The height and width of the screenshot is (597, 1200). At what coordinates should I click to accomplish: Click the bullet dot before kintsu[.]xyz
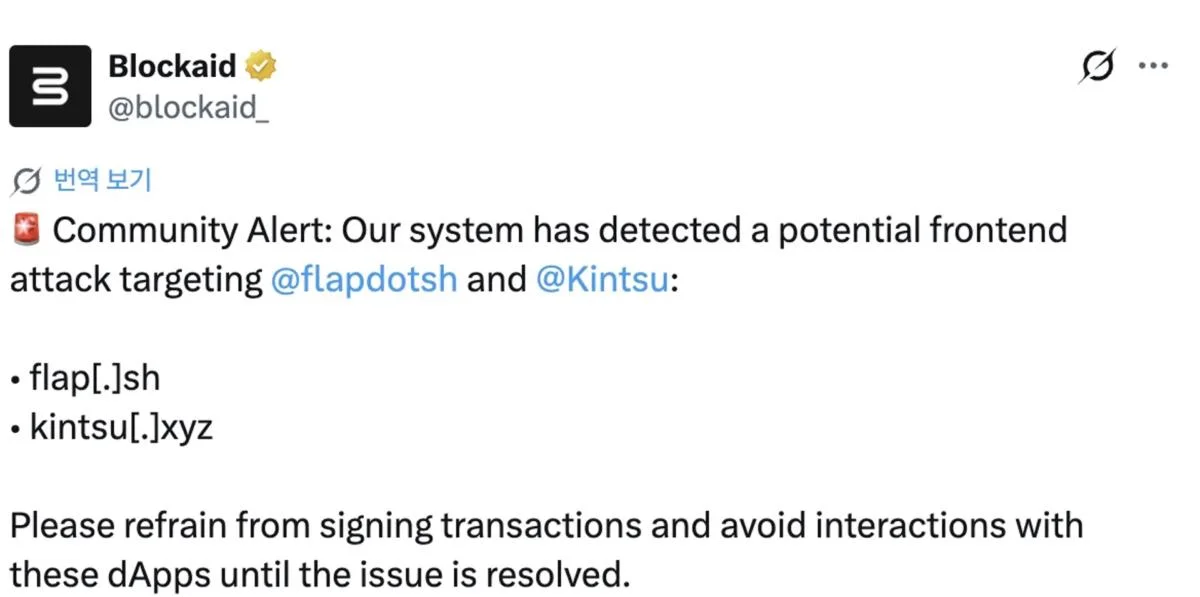point(16,430)
